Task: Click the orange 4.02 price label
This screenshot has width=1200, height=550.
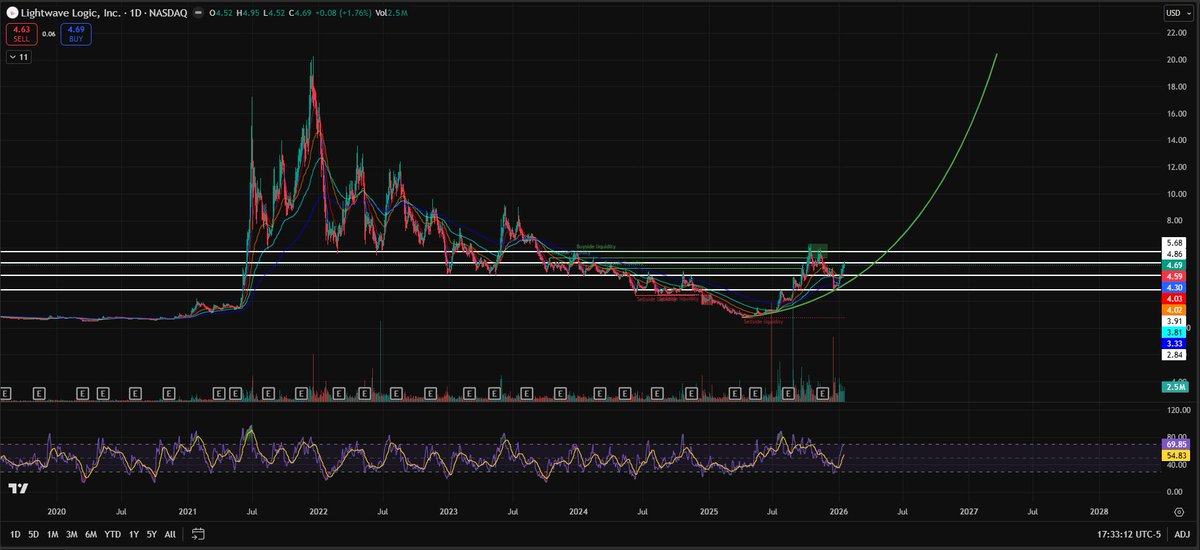Action: pyautogui.click(x=1173, y=310)
